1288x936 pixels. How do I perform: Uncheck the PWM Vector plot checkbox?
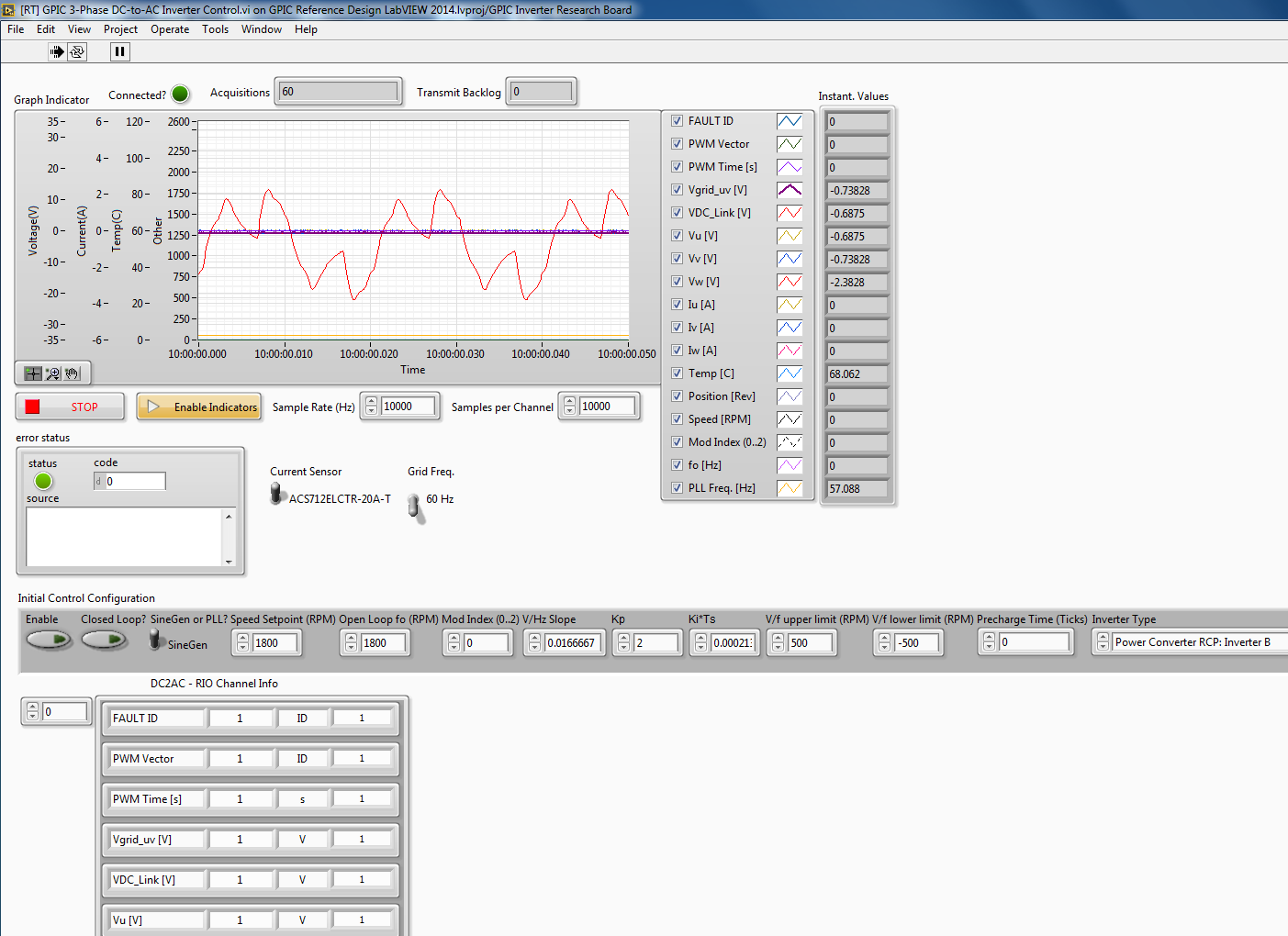(677, 144)
